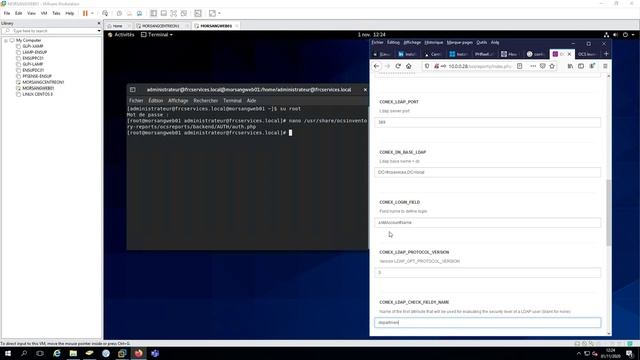Open VMware Edit menu
640x360 pixels.
[19, 13]
